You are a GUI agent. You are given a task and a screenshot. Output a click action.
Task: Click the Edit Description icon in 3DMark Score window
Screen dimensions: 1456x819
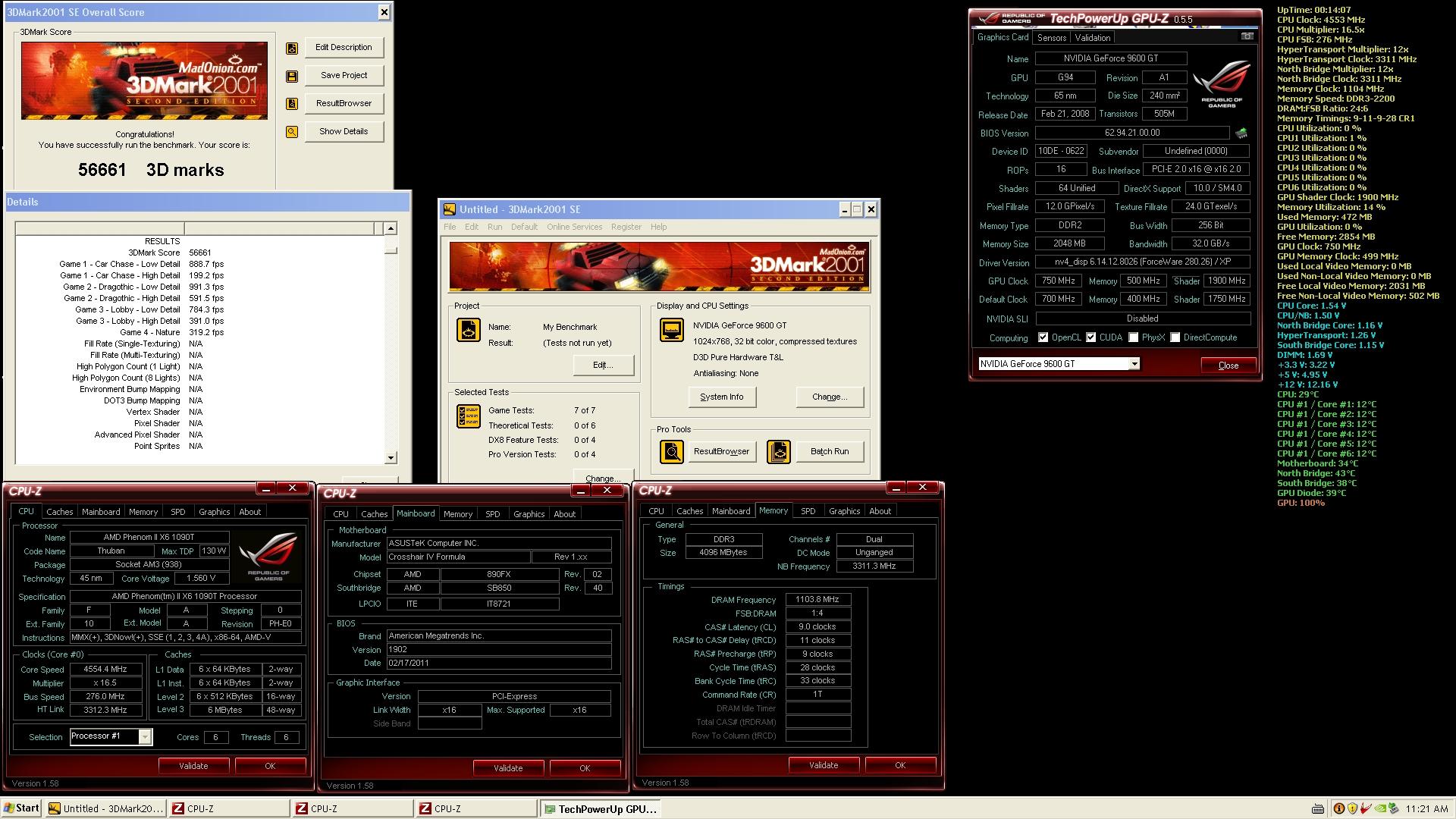[291, 49]
